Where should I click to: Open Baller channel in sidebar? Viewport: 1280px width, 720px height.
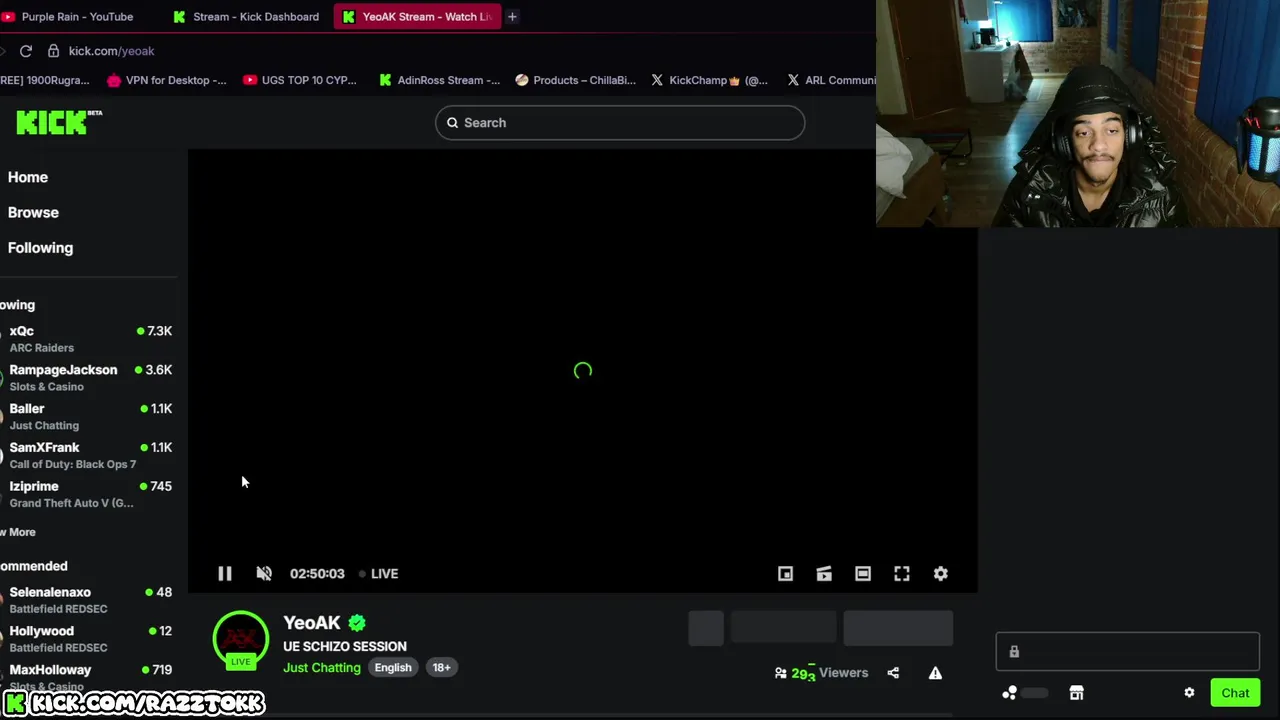88,416
